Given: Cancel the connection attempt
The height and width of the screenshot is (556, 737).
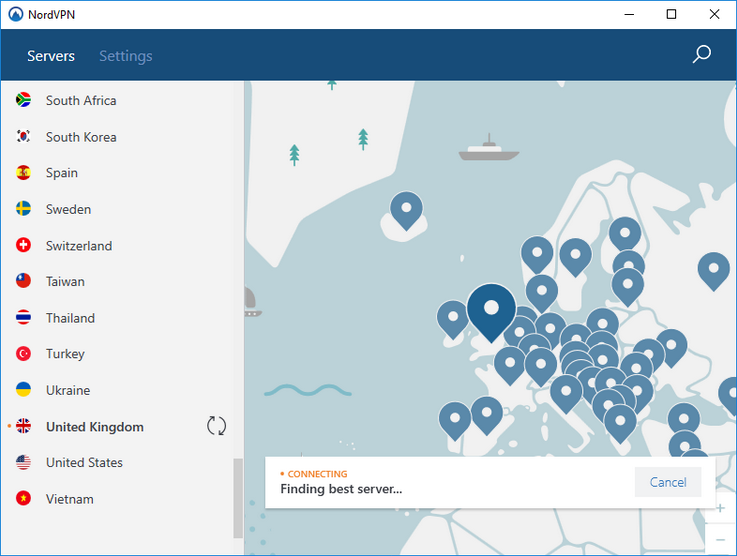Looking at the screenshot, I should 668,482.
